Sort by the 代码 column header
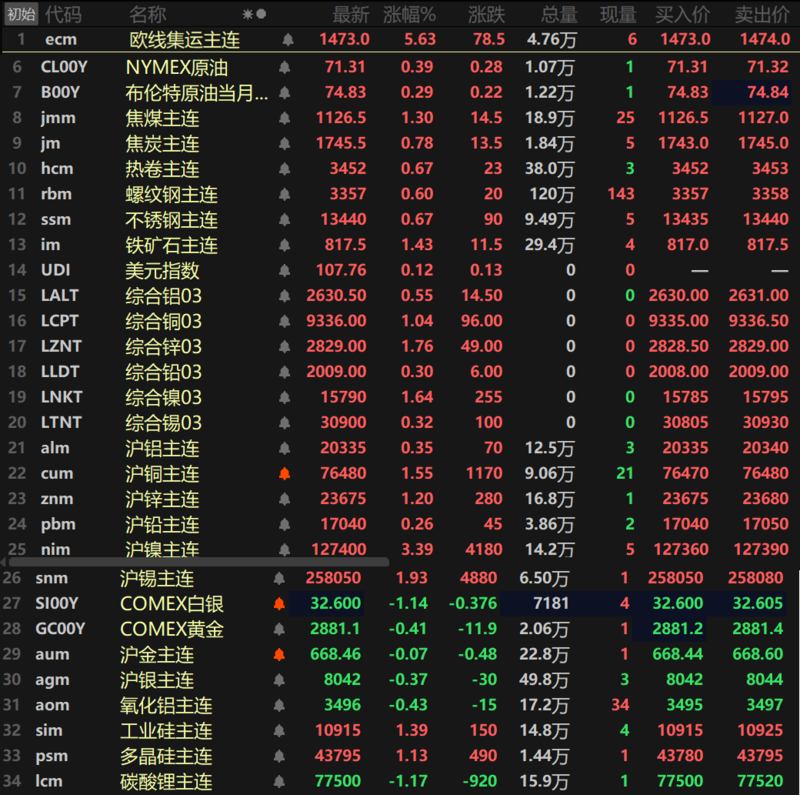800x795 pixels. pos(63,14)
